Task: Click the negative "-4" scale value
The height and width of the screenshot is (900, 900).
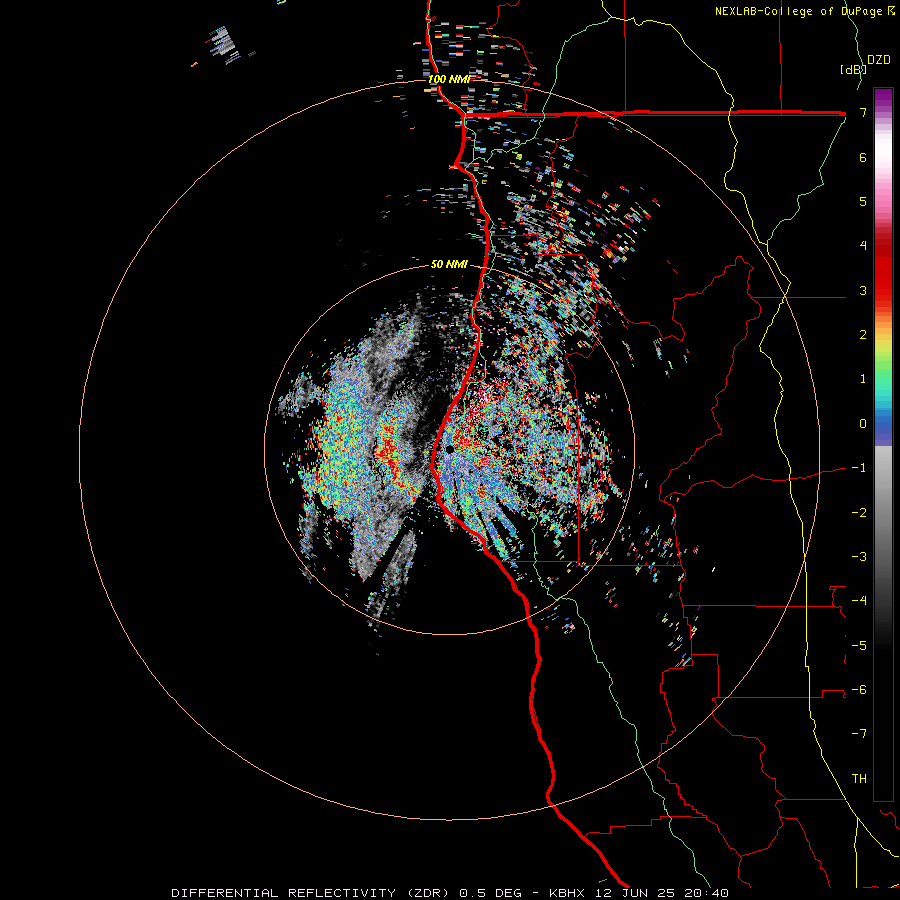Action: coord(859,601)
